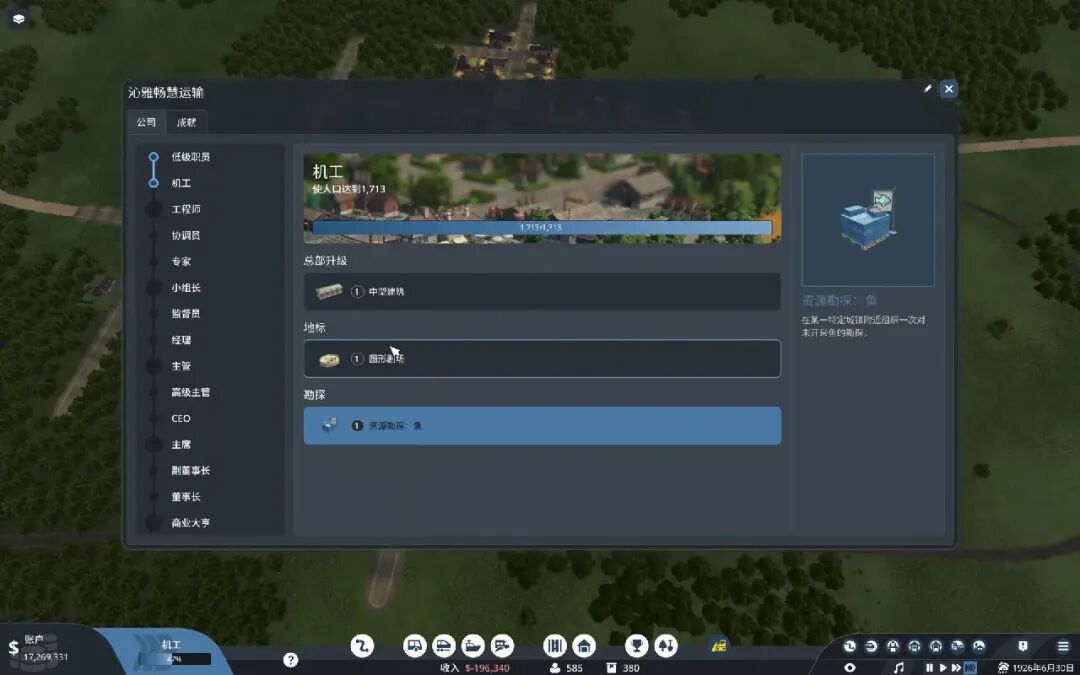
Task: Click the 收入 $-196,340 income readout
Action: click(475, 668)
